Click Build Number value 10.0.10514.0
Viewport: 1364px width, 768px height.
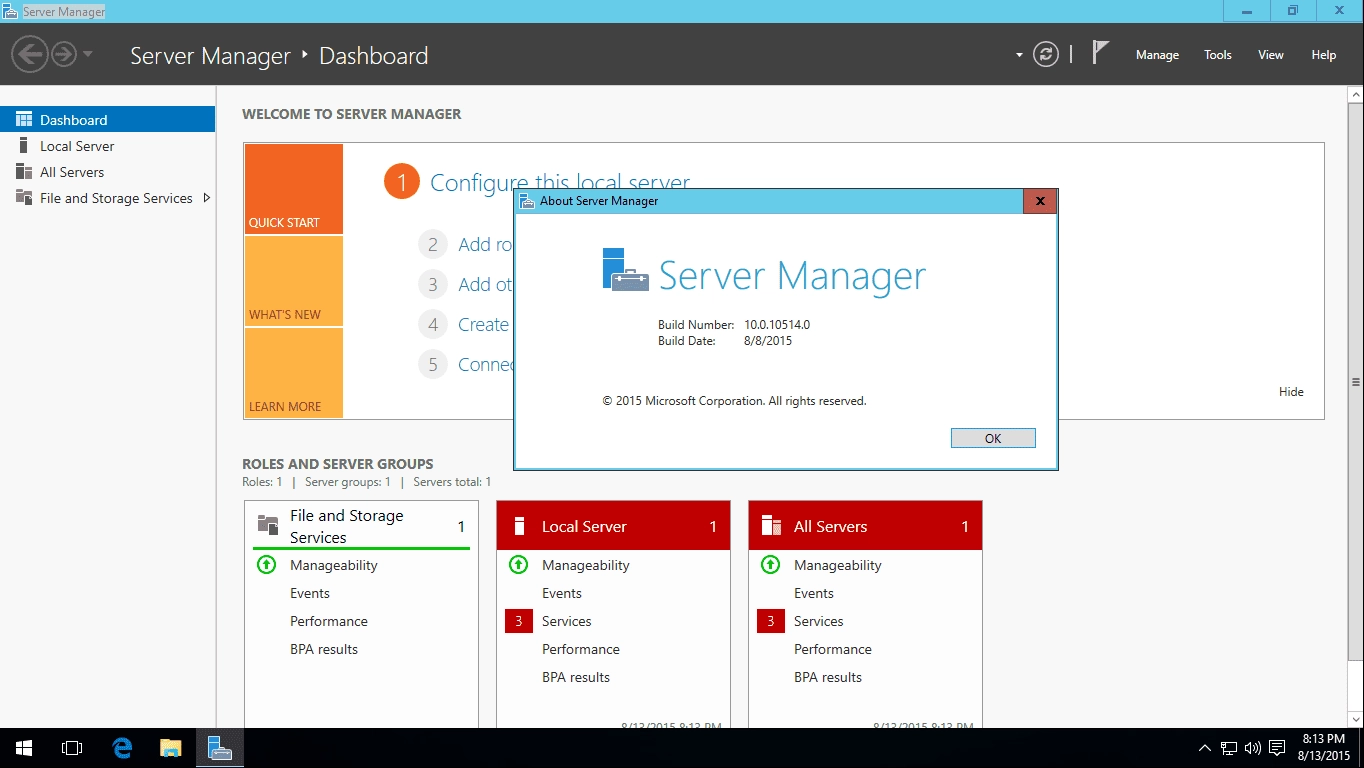tap(777, 325)
